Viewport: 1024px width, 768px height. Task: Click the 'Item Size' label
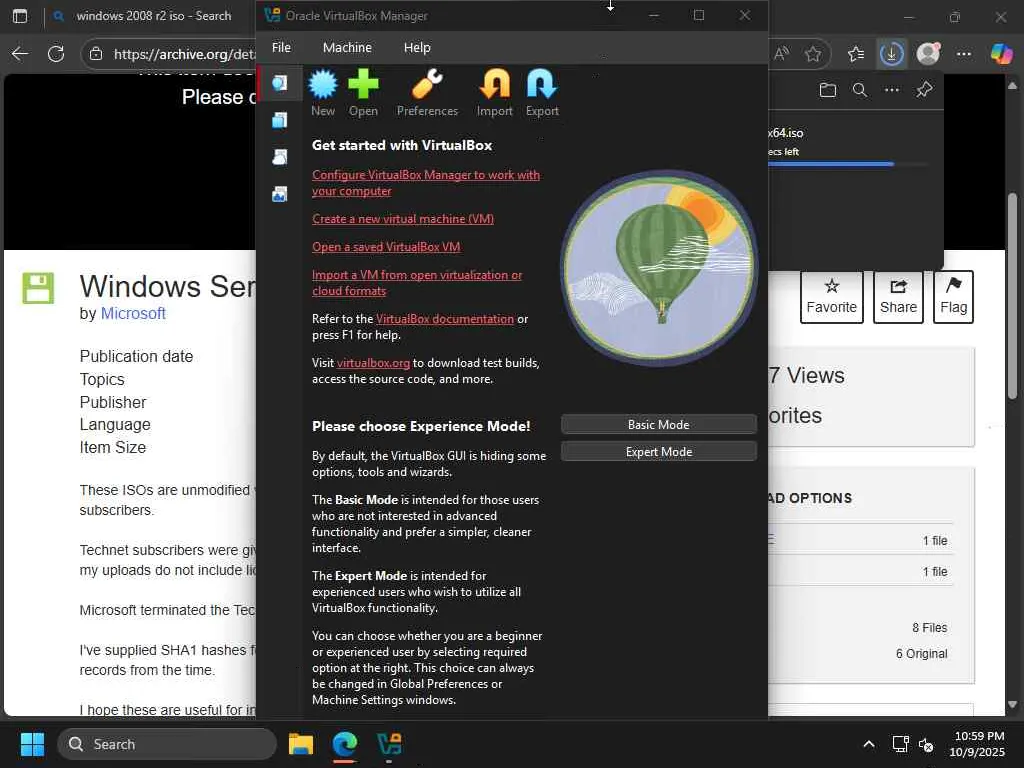pos(113,447)
